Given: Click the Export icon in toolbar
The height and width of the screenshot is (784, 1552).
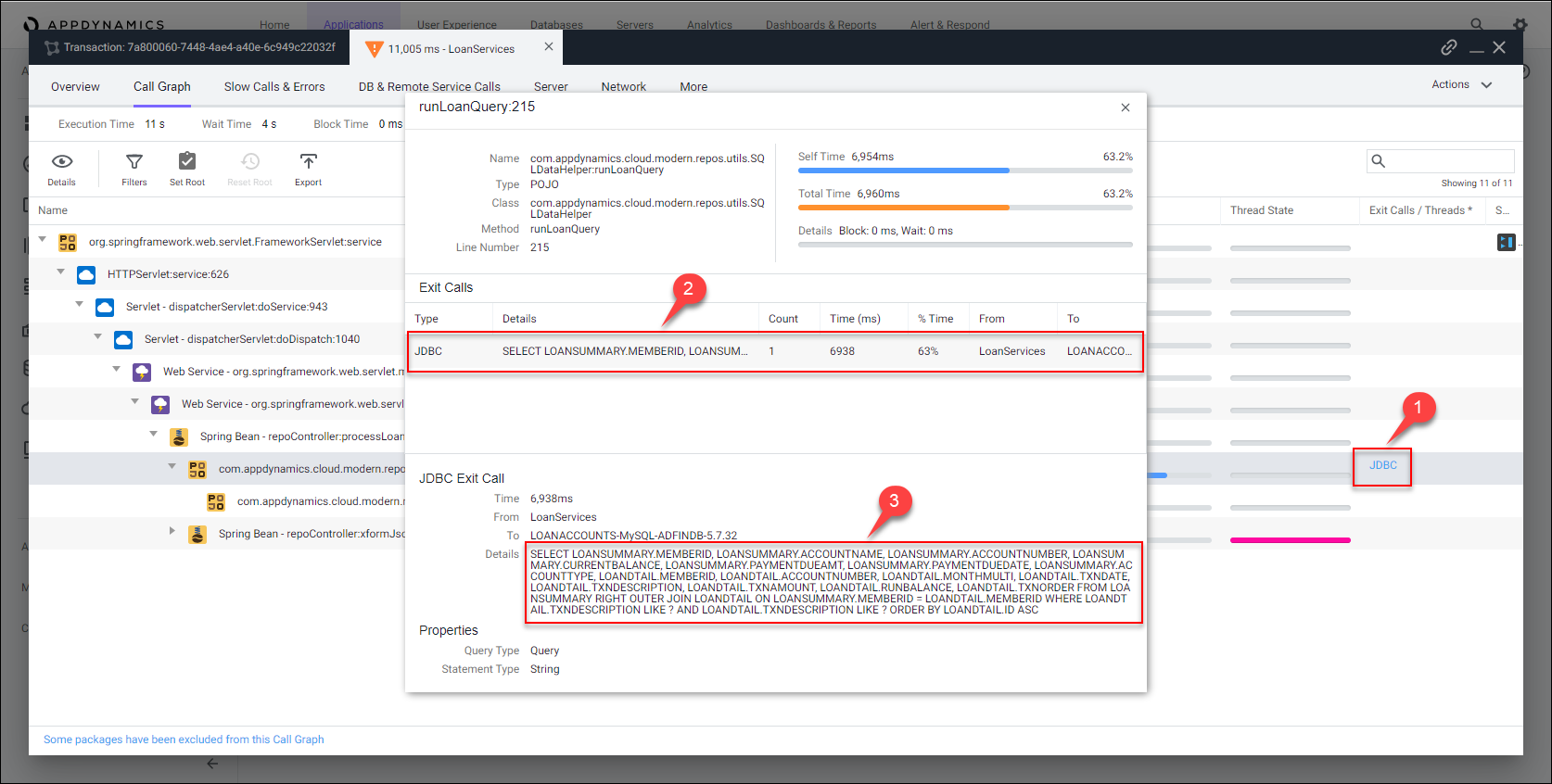Looking at the screenshot, I should (308, 162).
